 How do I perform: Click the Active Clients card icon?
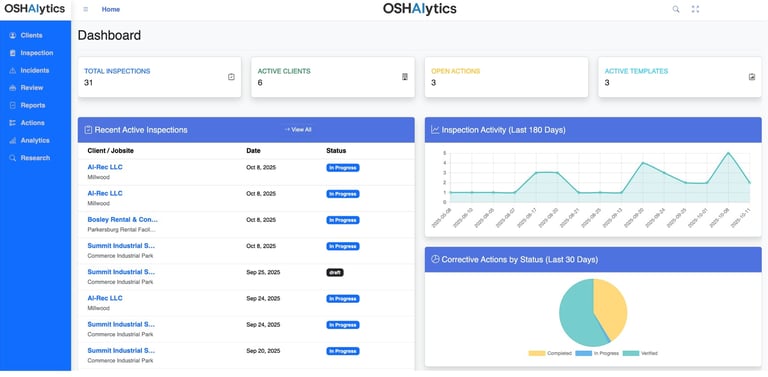coord(405,77)
